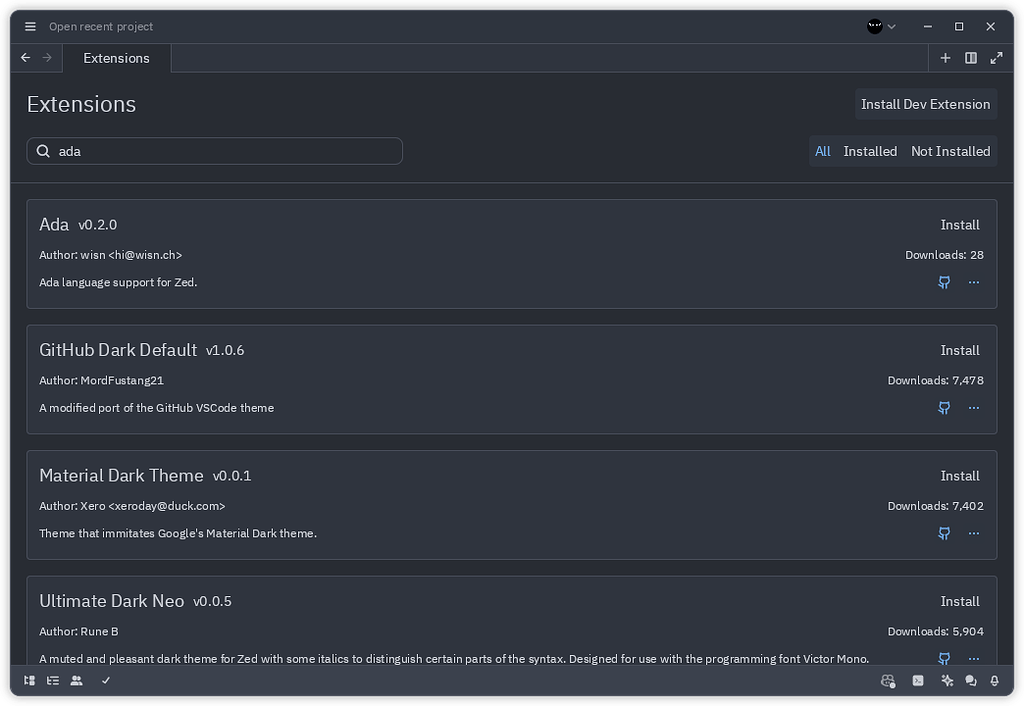This screenshot has width=1024, height=706.
Task: Install GitHub Dark Default theme
Action: 959,350
